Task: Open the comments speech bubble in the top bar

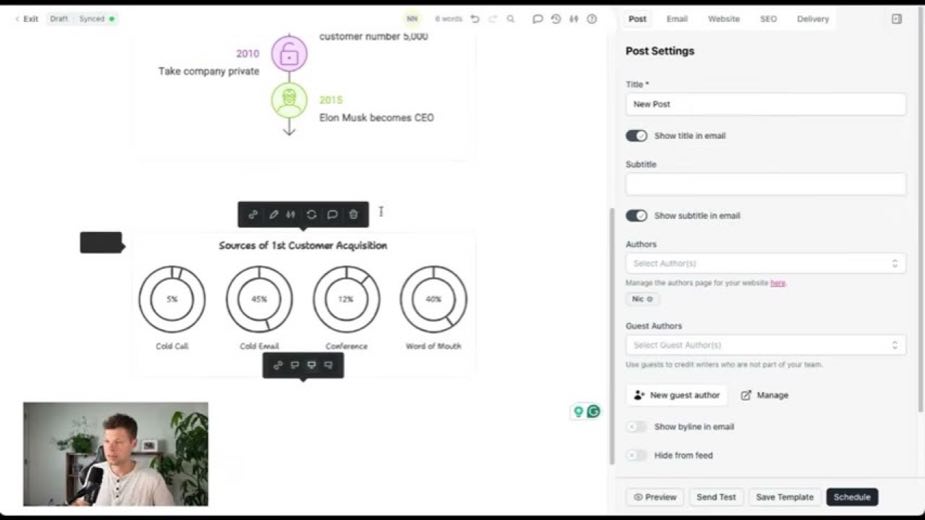Action: 537,19
